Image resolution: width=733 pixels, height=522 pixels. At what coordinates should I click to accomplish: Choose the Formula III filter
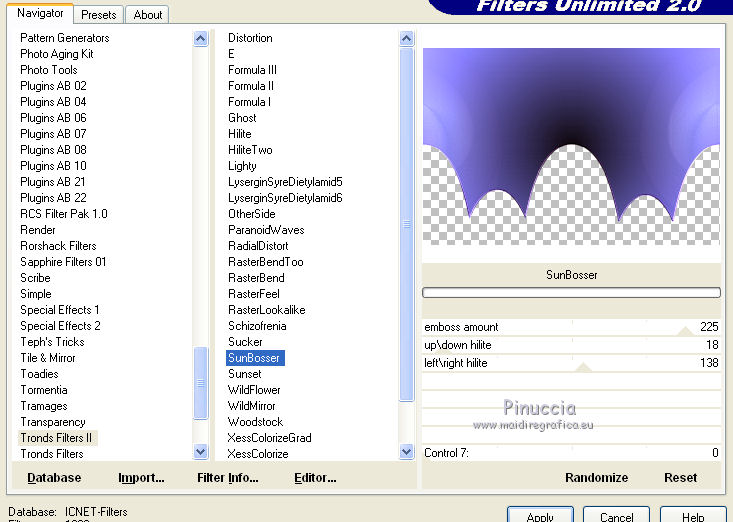coord(252,70)
